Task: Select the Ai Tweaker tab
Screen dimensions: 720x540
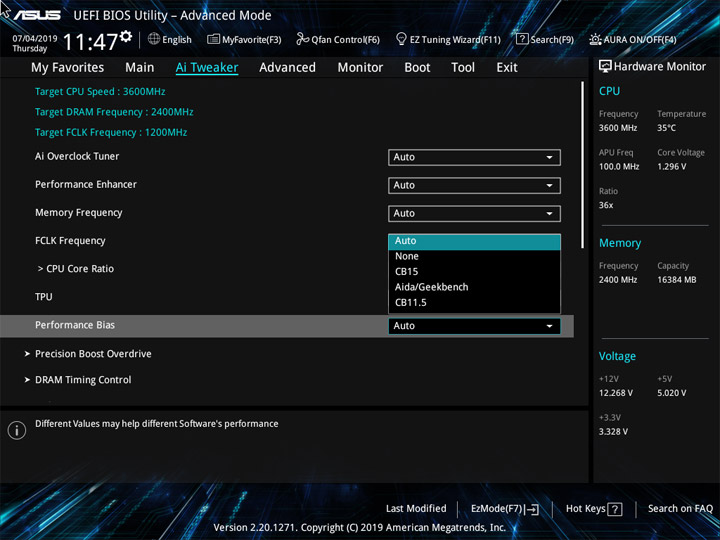Action: click(x=207, y=68)
